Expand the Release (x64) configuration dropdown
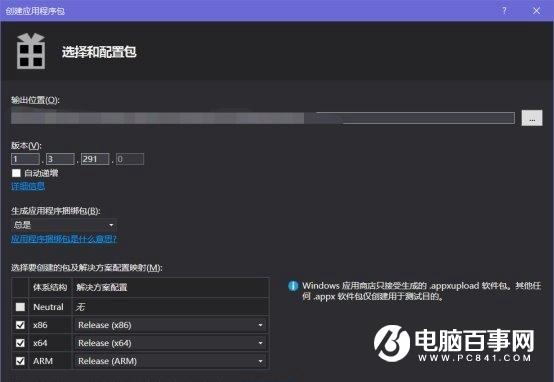Image resolution: width=554 pixels, height=382 pixels. 170,343
